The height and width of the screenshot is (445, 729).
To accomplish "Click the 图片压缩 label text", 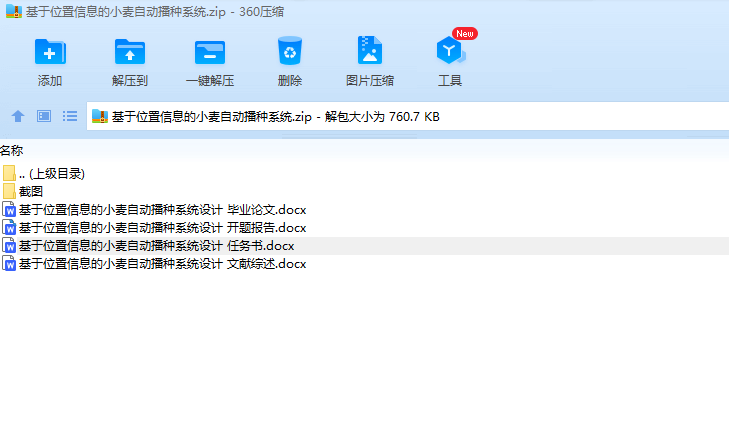I will [x=370, y=80].
